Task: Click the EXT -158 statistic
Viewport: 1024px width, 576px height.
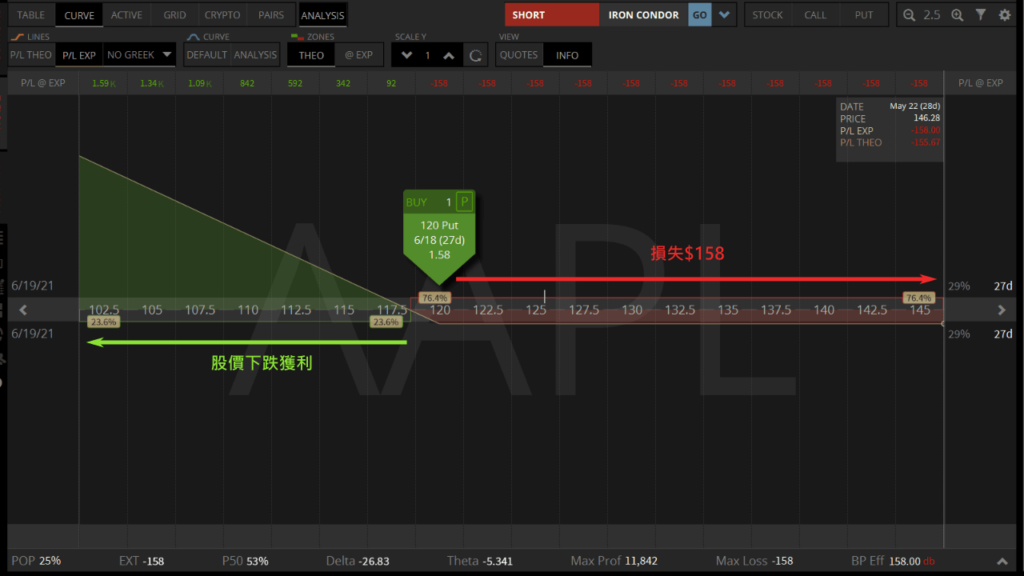Action: point(141,560)
